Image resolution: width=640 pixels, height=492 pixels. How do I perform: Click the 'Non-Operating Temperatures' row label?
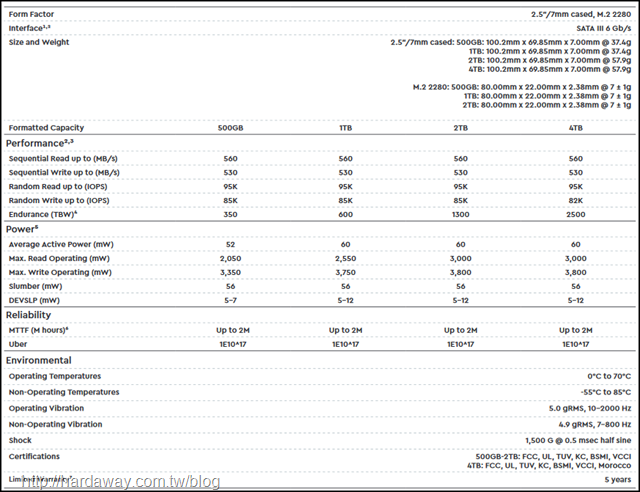[64, 392]
